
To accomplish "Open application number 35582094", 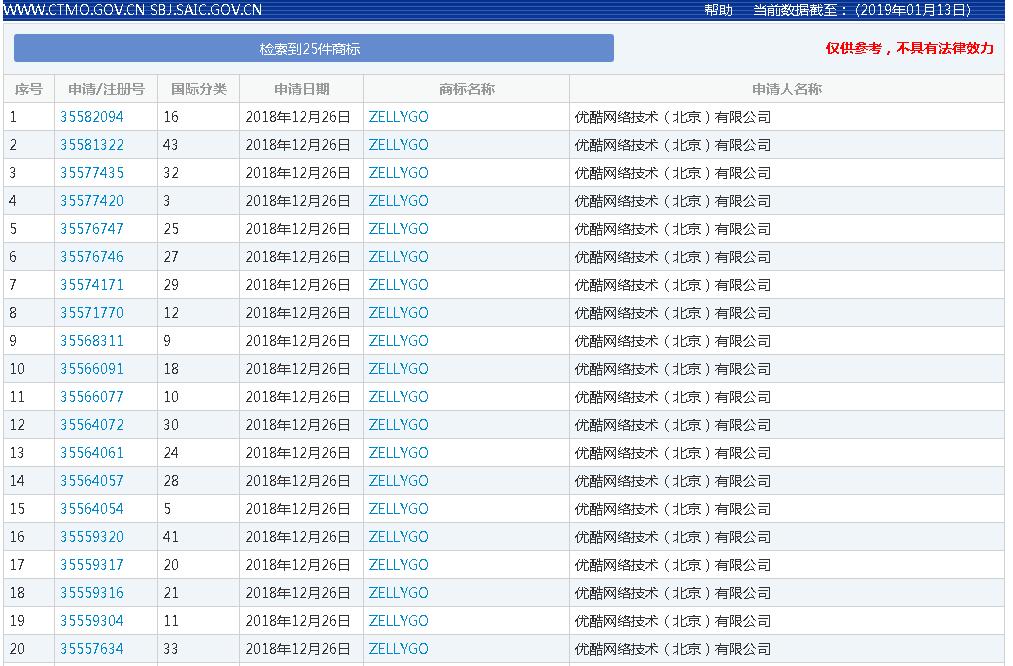I will click(92, 117).
